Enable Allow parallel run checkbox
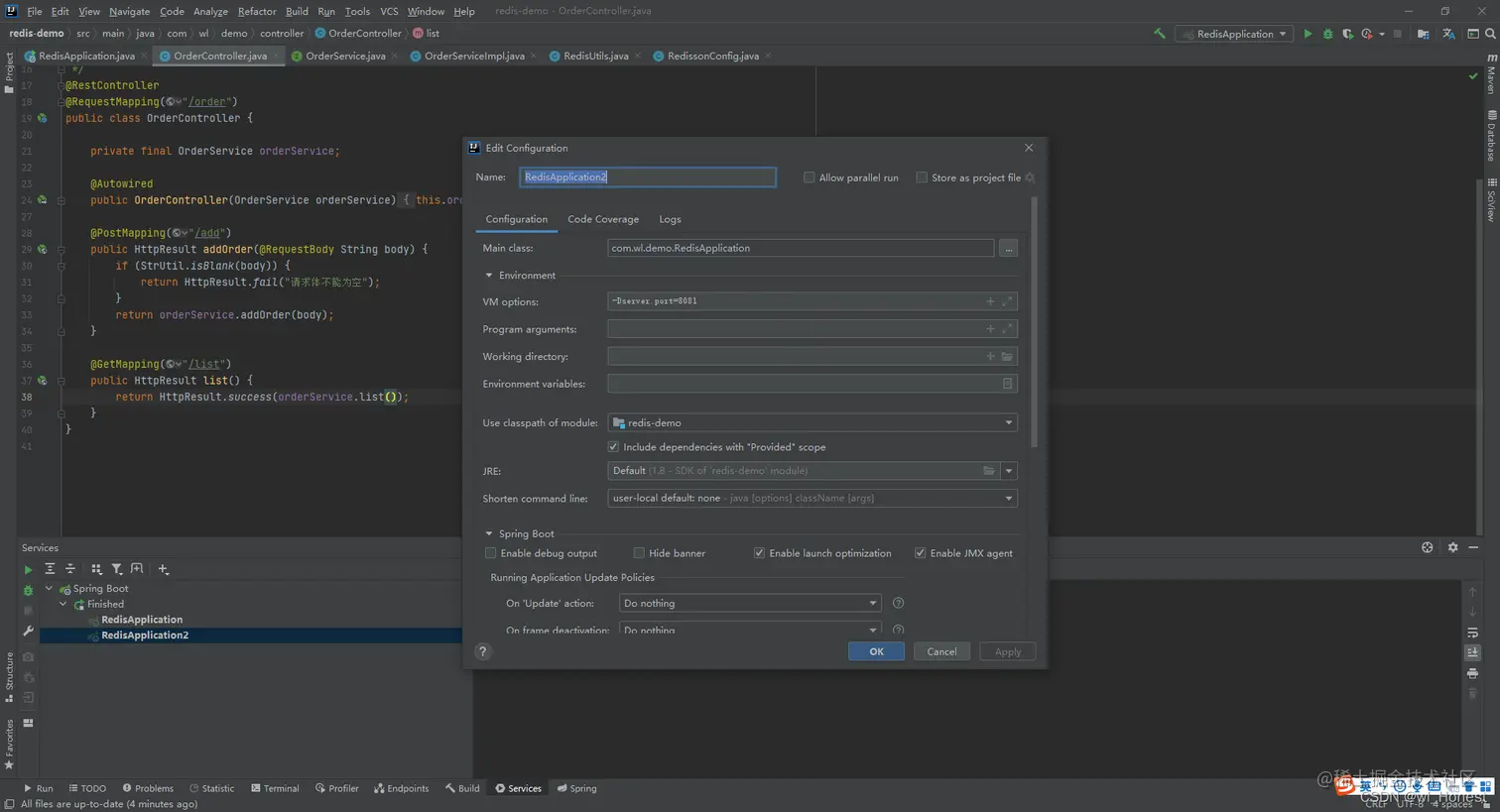Screen dimensions: 1500x812 (x=809, y=177)
